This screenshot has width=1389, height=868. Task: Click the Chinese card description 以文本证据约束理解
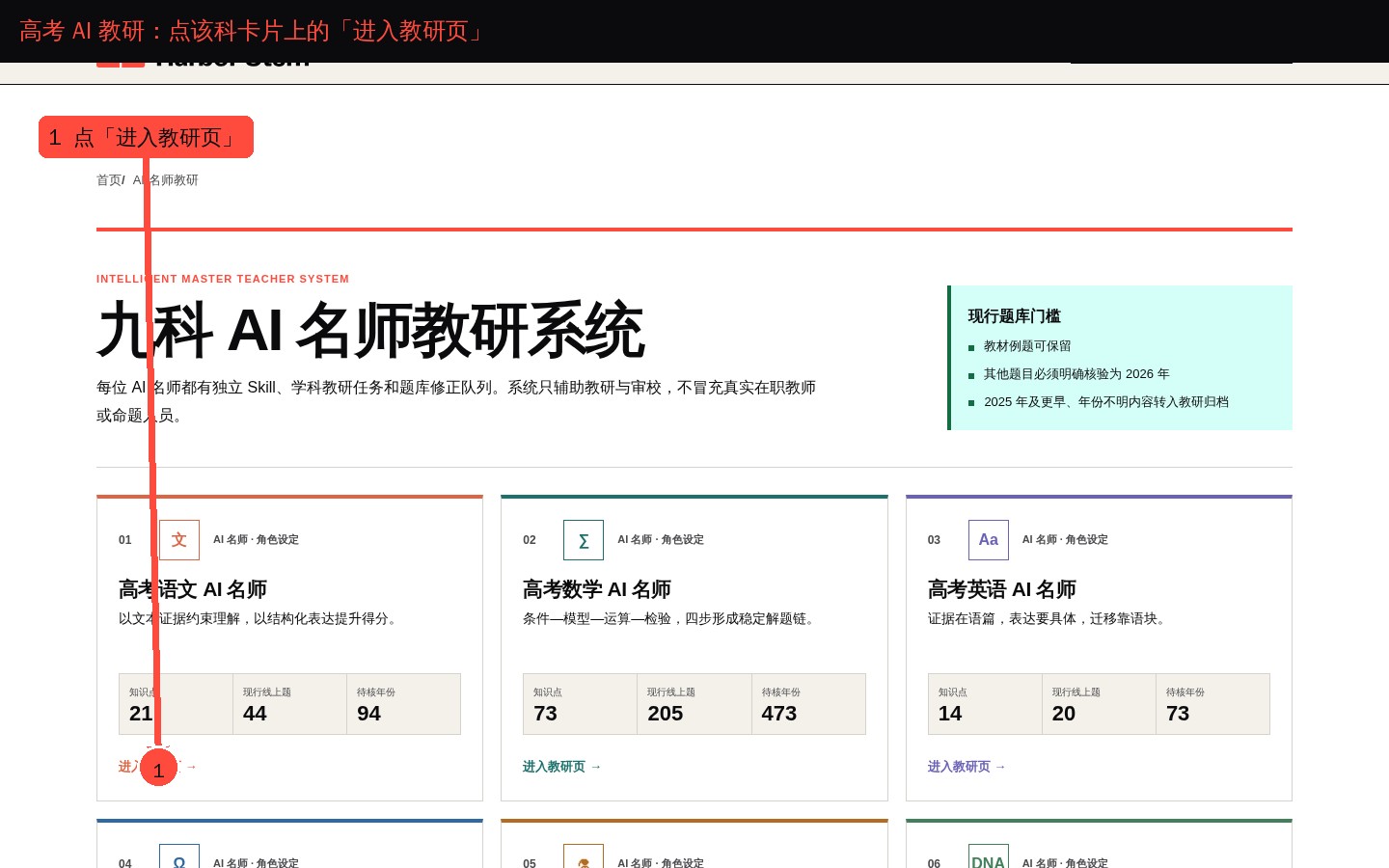point(260,619)
